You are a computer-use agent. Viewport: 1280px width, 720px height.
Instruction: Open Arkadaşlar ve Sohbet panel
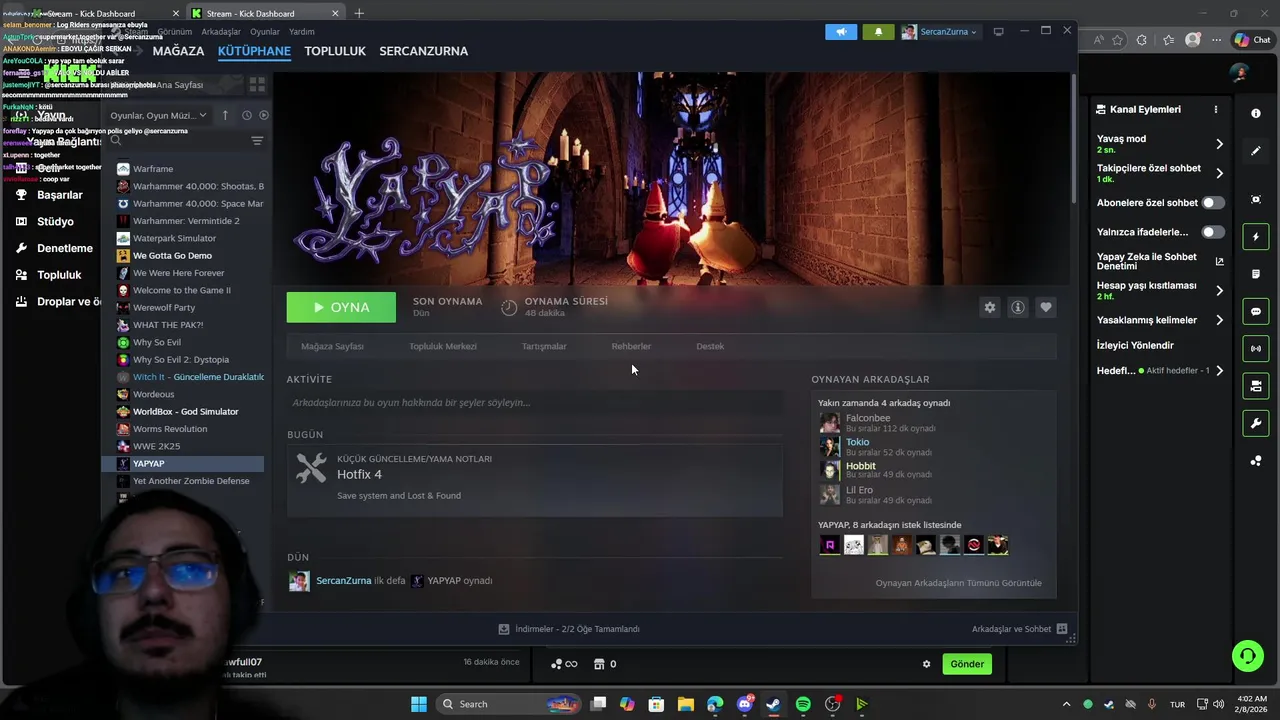(x=1019, y=629)
